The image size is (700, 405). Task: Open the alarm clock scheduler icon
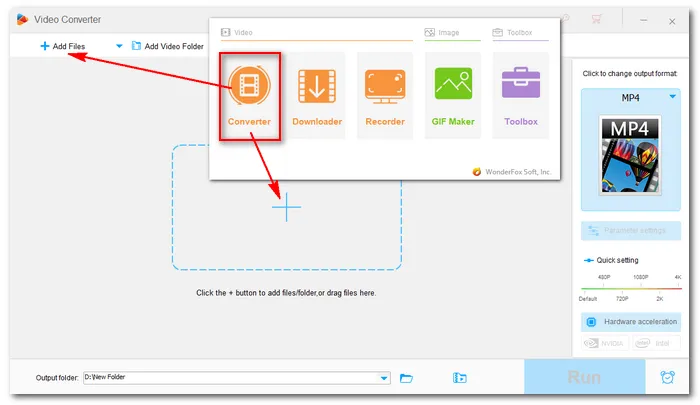coord(667,377)
